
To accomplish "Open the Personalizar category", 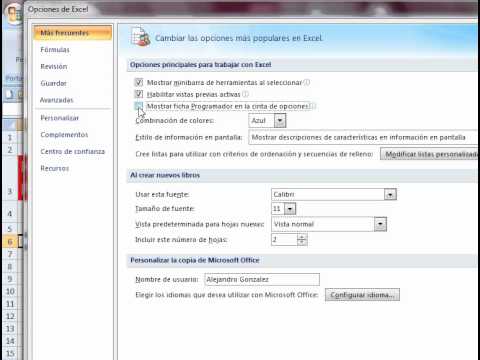I will tap(59, 118).
